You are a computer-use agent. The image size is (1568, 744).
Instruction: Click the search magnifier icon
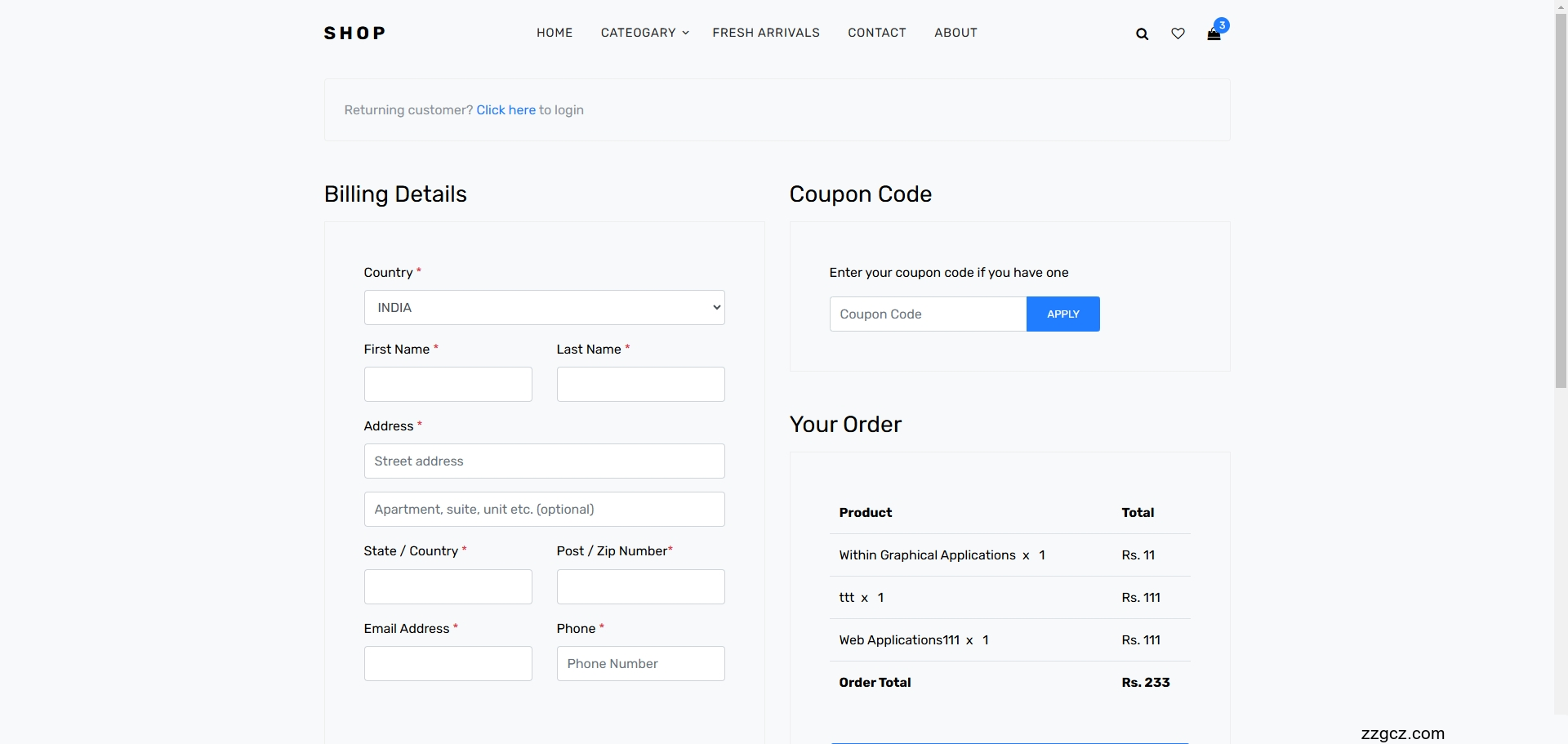[1142, 34]
